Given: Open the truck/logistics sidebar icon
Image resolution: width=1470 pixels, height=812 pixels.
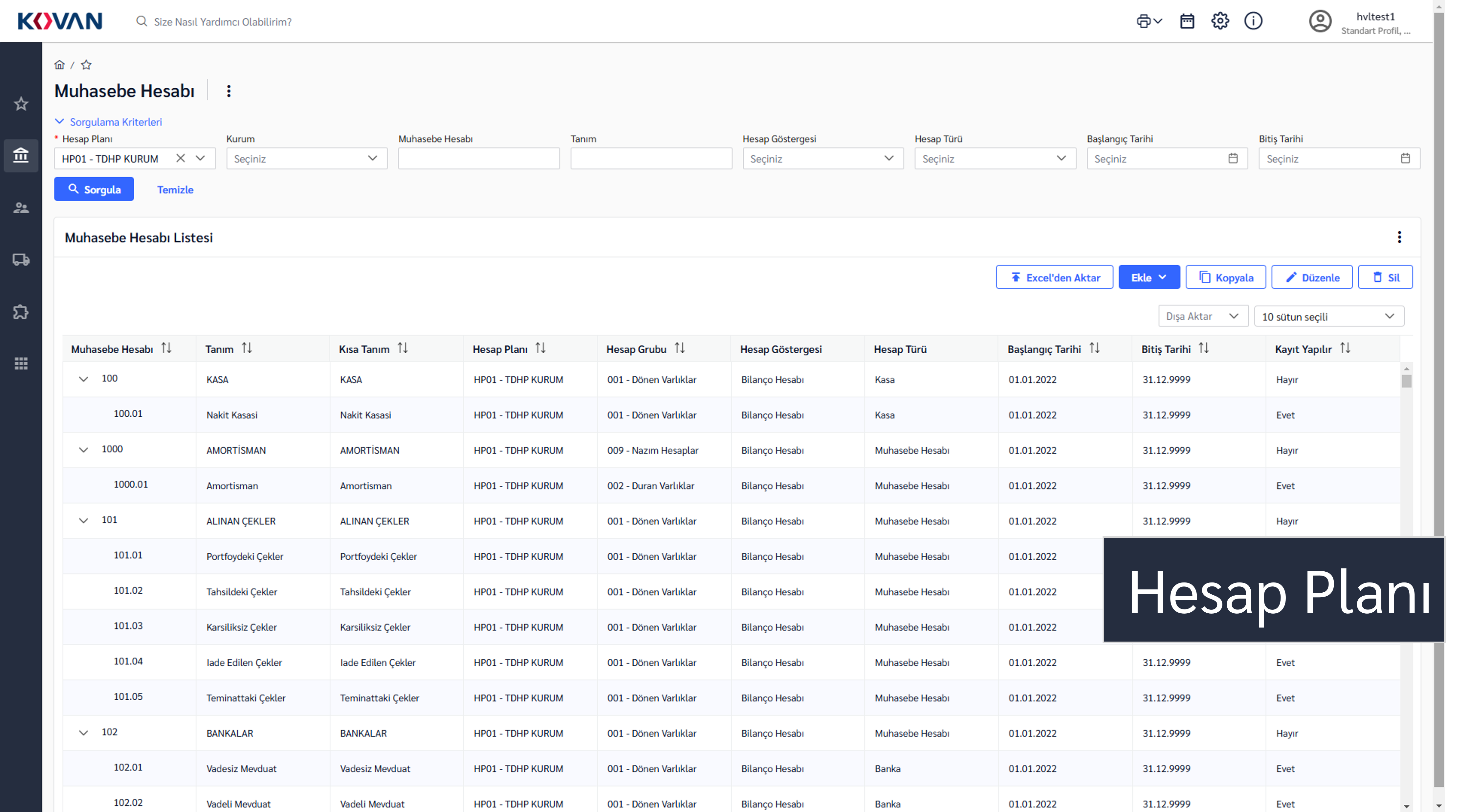Looking at the screenshot, I should tap(21, 260).
